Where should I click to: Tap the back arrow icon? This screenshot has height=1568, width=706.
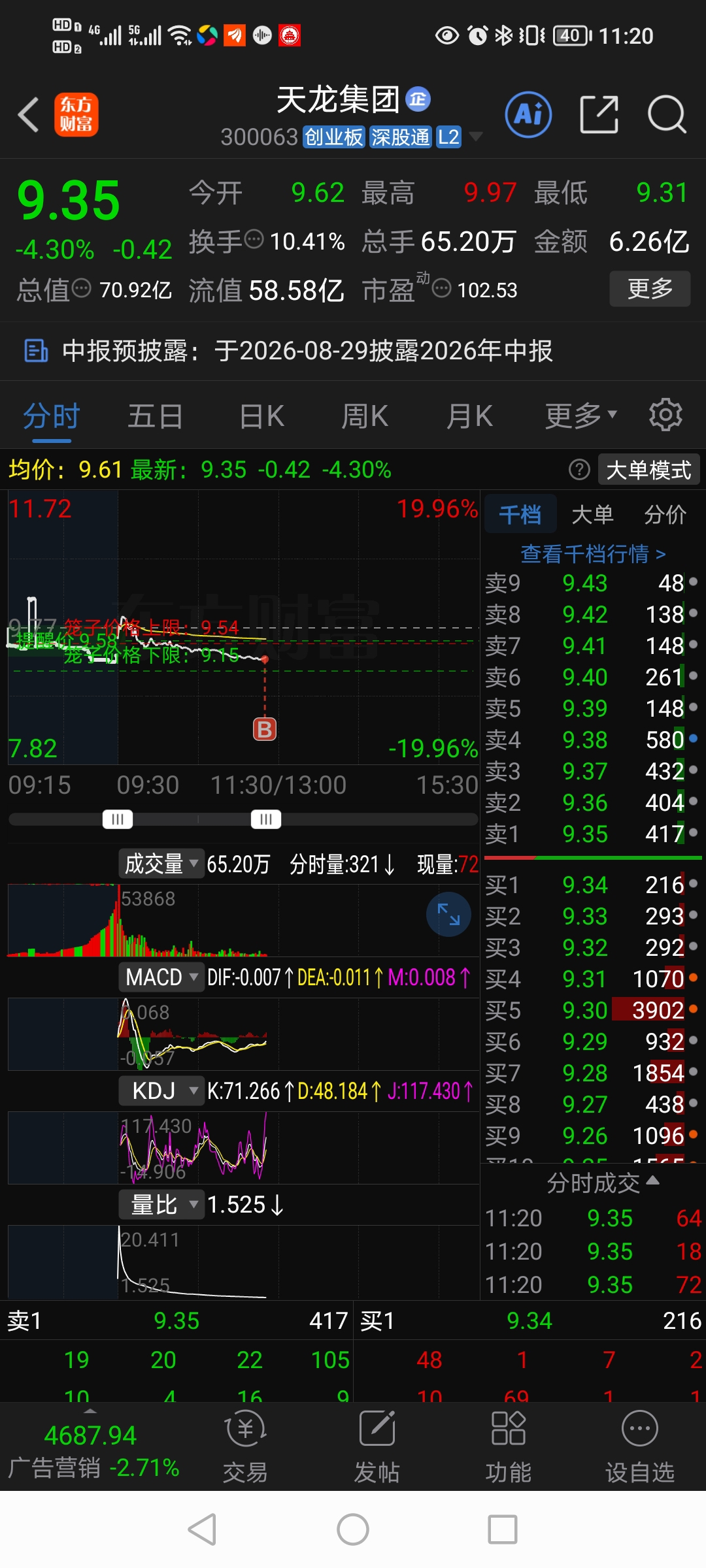tap(28, 115)
